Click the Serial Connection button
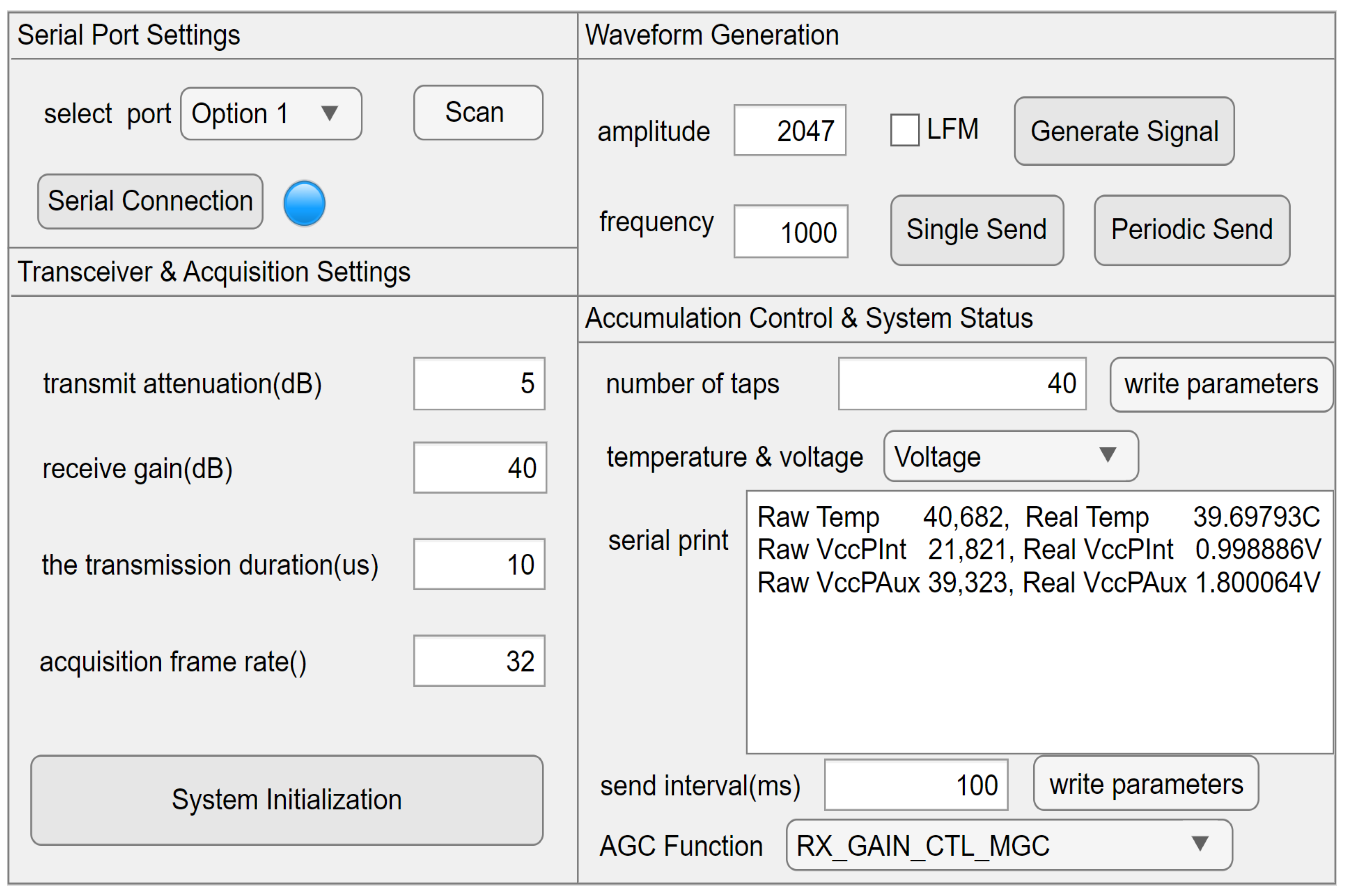 [150, 201]
